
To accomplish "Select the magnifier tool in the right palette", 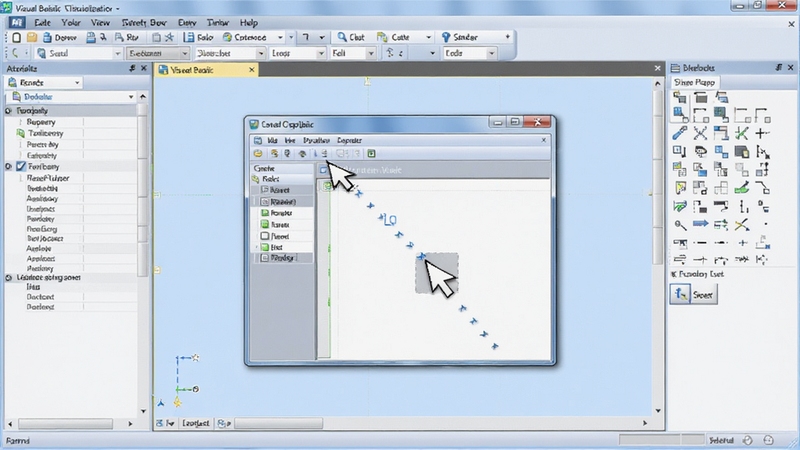I will tap(680, 224).
